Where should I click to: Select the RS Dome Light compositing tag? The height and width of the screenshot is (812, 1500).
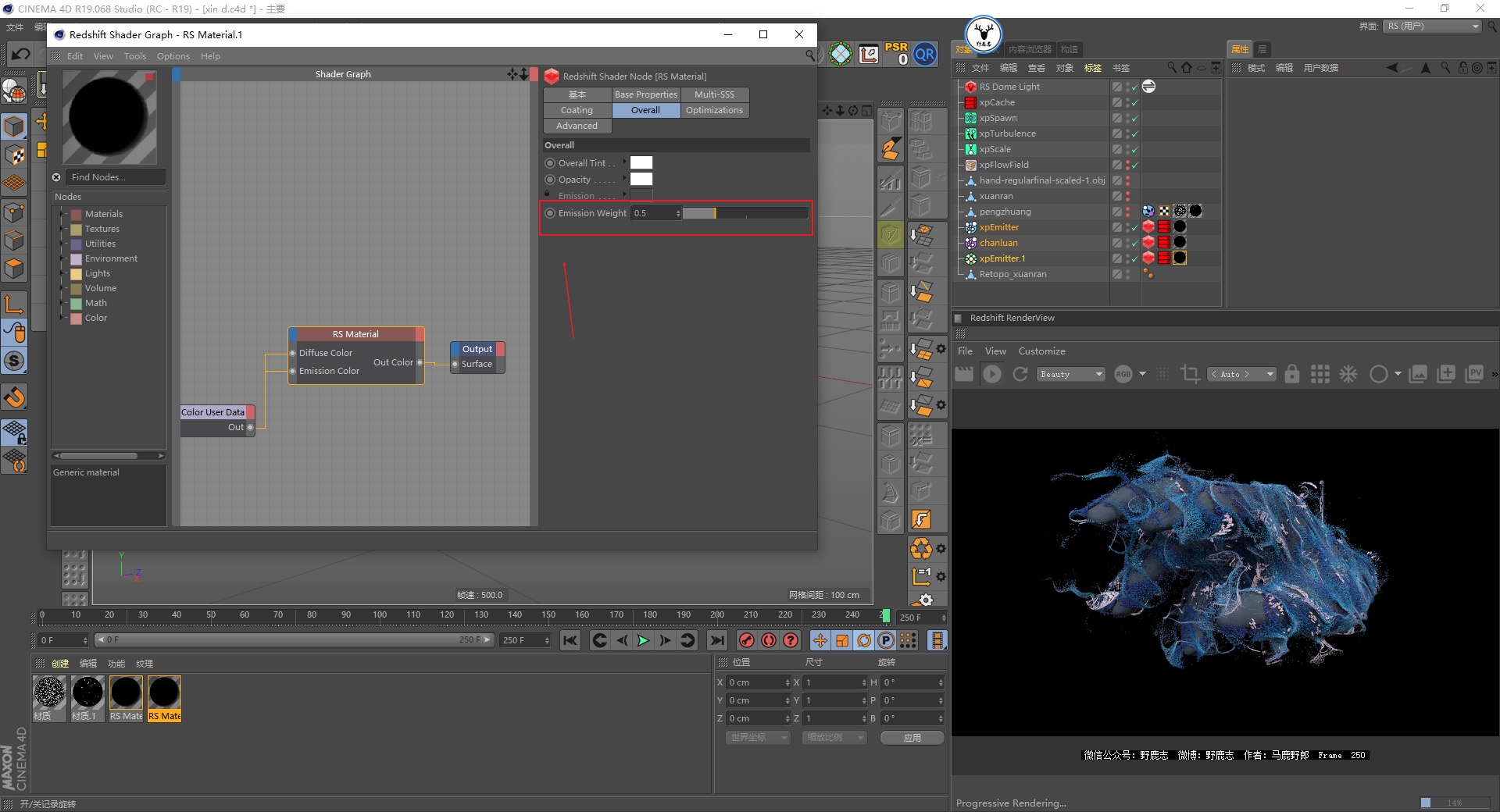tap(1148, 87)
